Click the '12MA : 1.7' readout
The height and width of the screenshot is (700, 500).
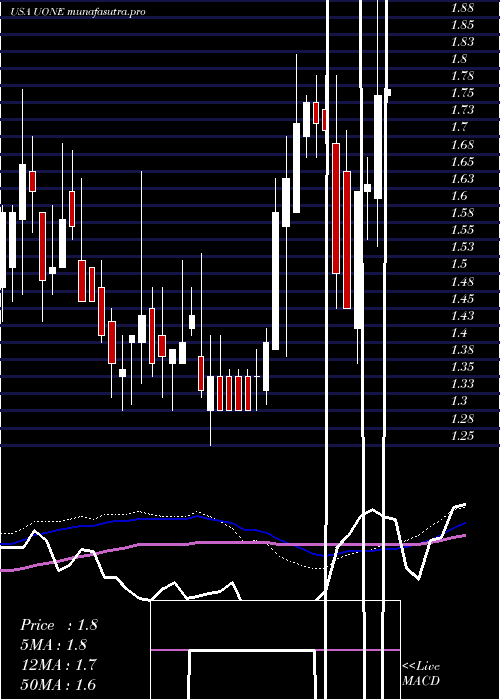(x=59, y=665)
